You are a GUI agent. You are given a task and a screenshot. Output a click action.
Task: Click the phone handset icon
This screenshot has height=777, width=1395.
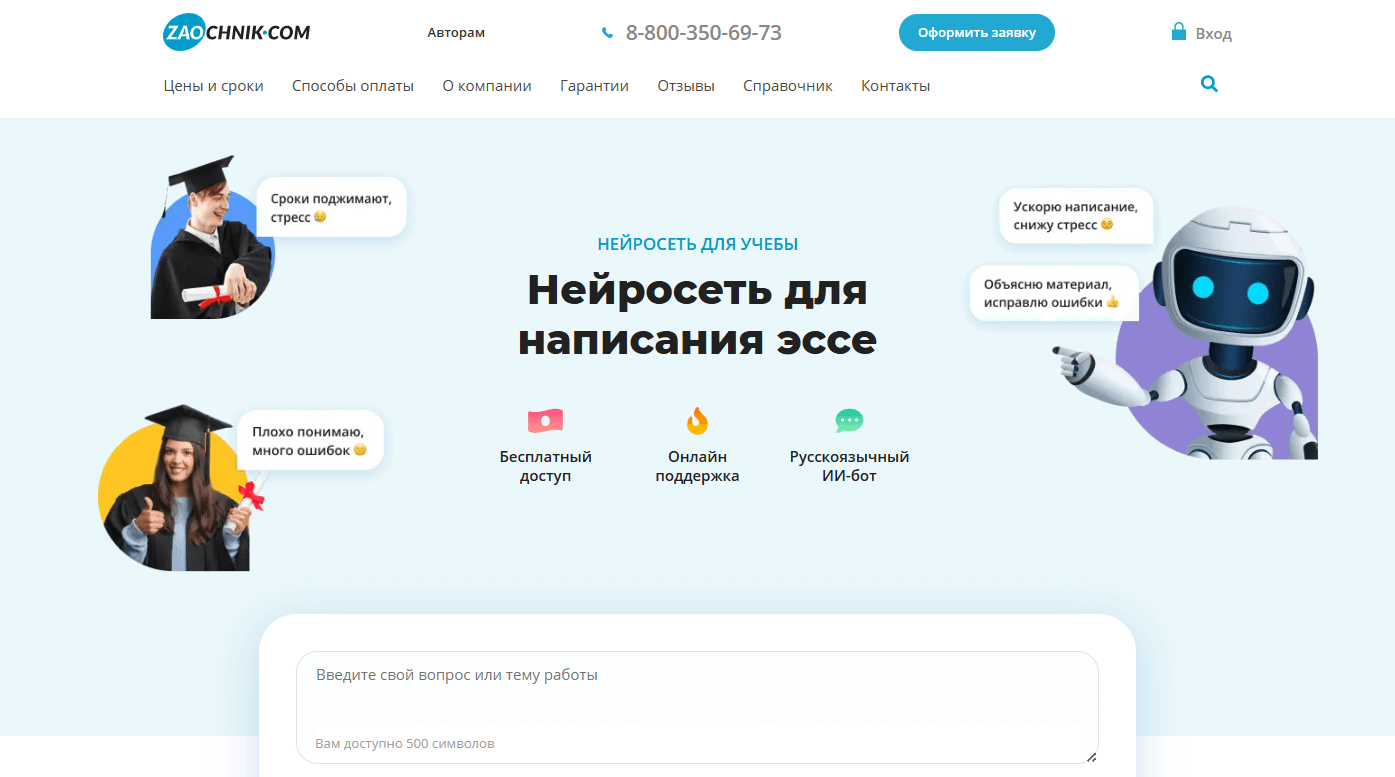(x=607, y=33)
